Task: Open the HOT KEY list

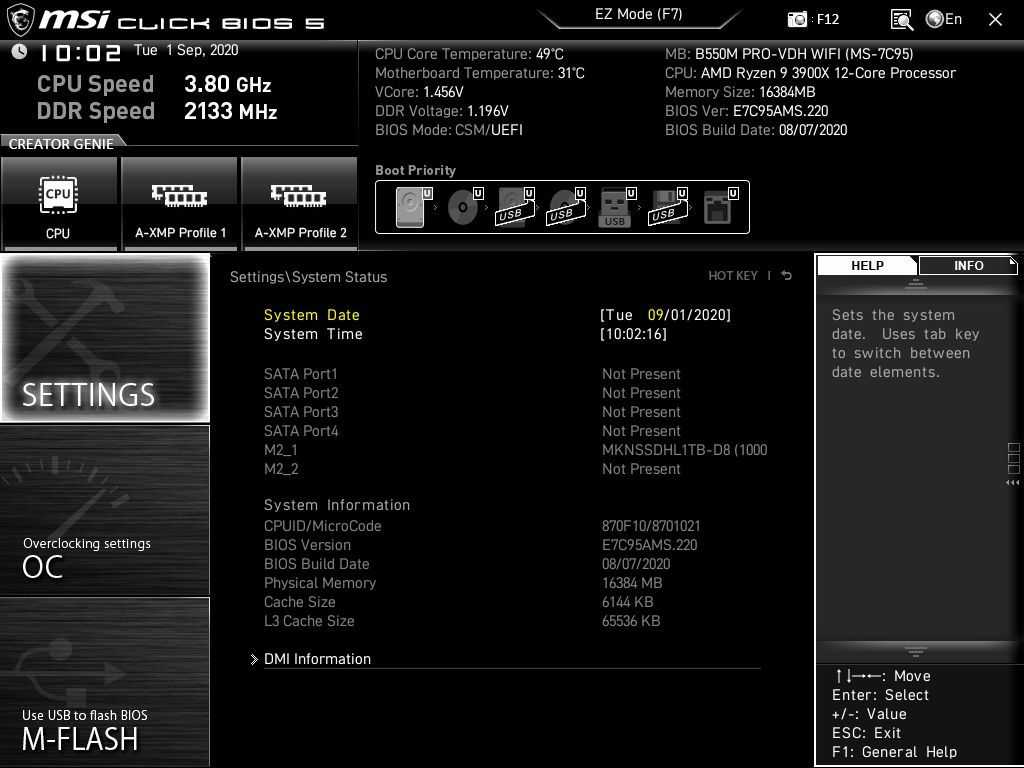Action: tap(733, 276)
